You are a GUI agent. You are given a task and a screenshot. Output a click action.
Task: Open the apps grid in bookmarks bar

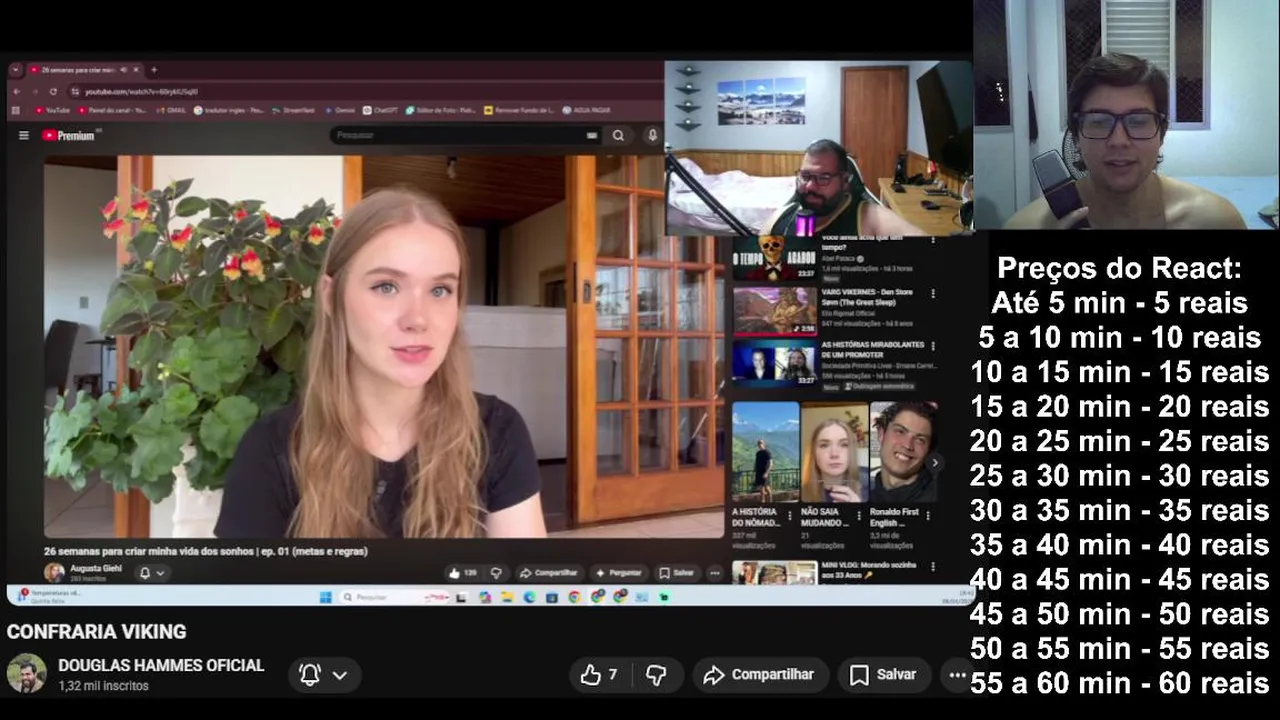coord(16,110)
